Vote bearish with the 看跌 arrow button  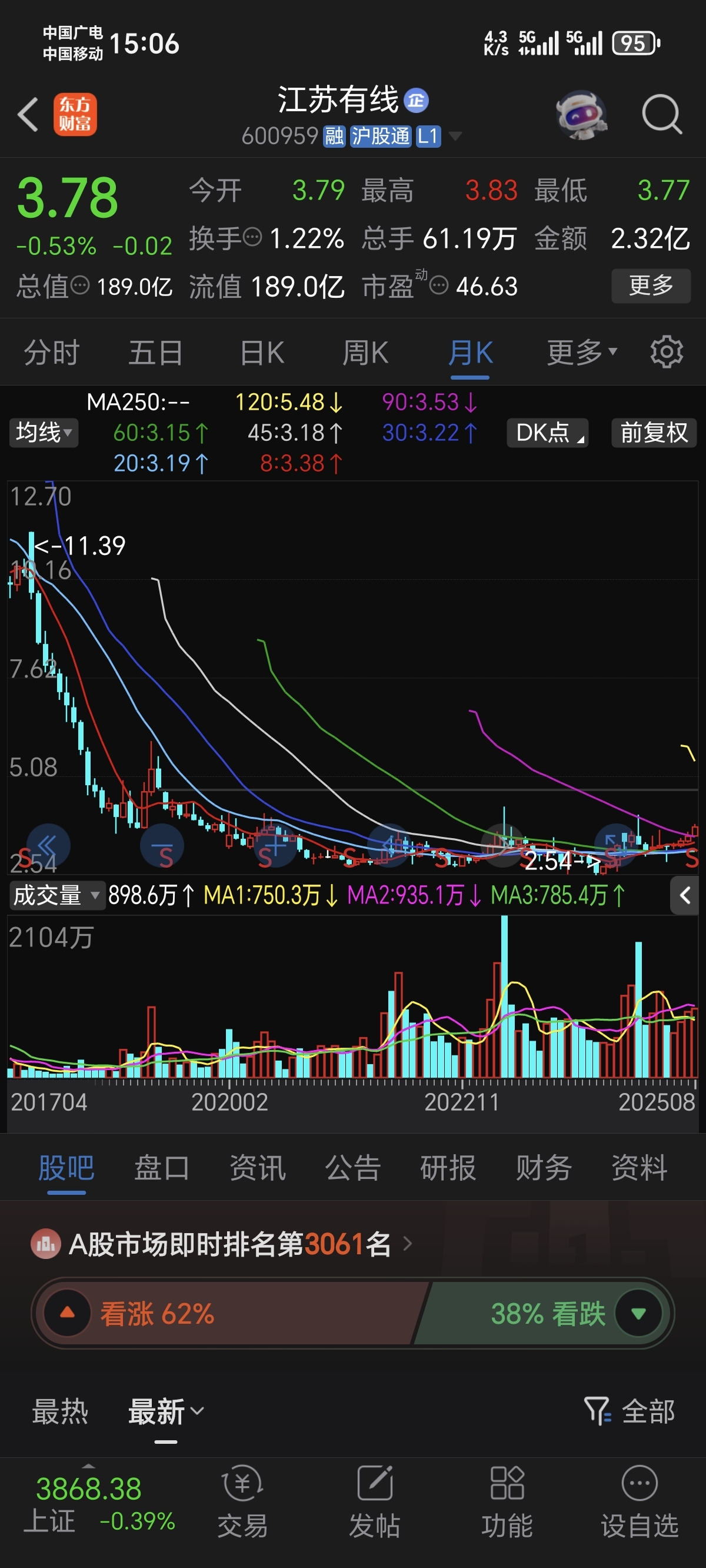[x=638, y=1313]
